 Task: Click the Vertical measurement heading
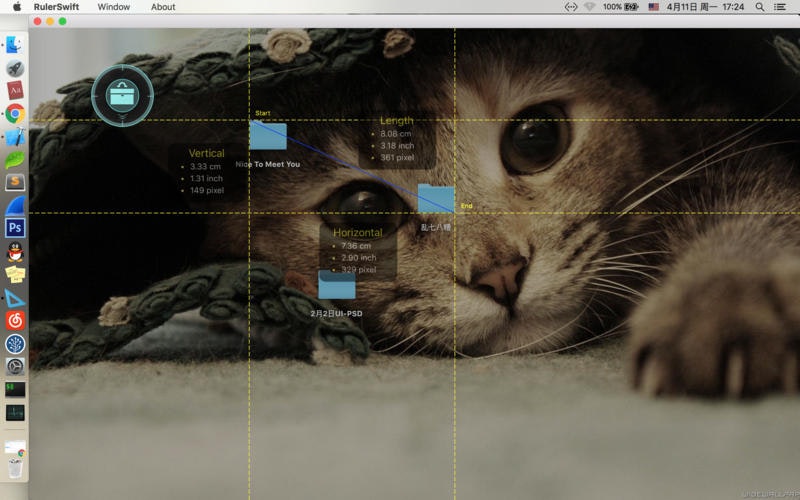point(206,153)
